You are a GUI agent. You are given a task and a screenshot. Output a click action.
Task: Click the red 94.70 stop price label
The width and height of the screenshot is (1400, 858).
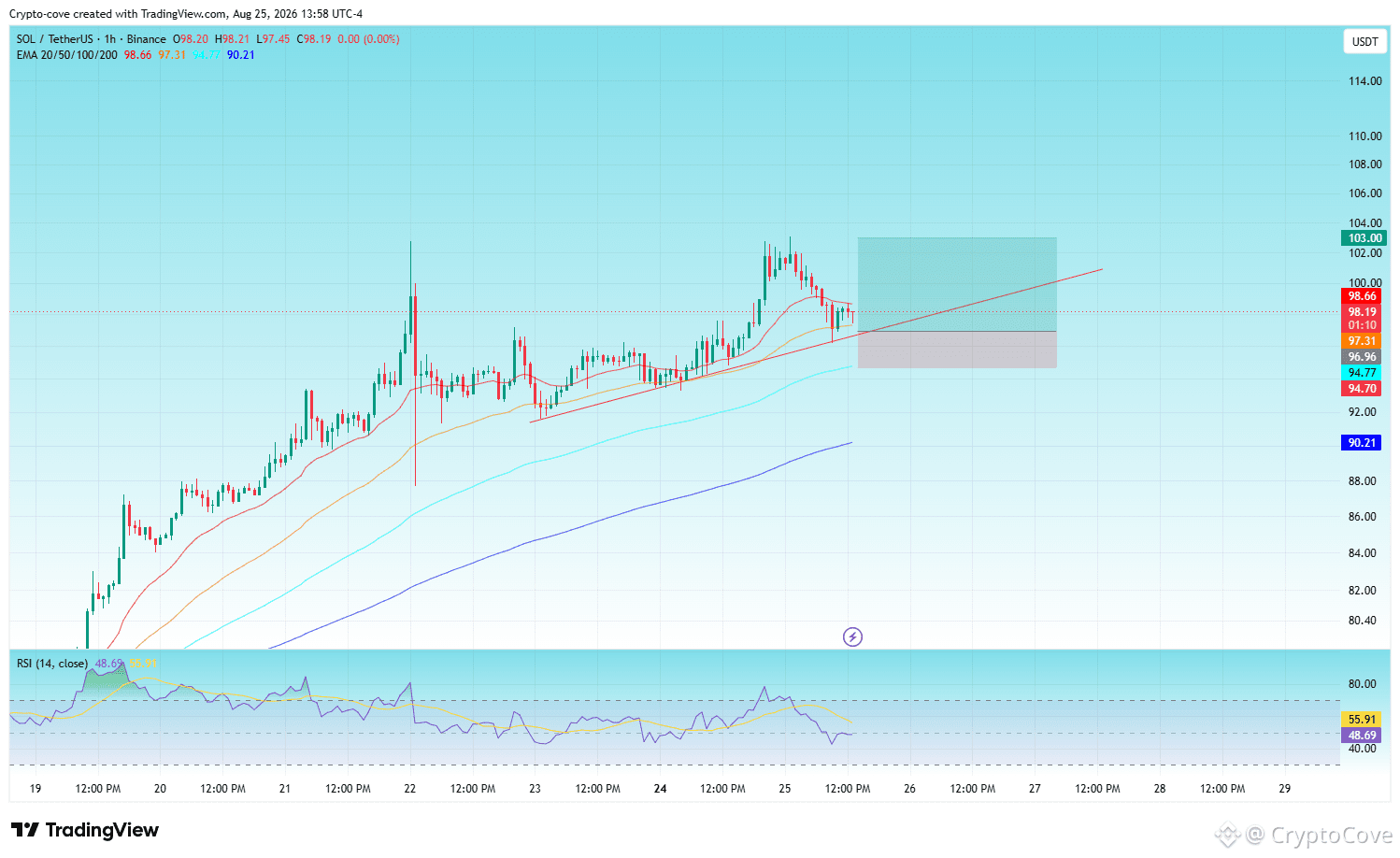click(1362, 389)
